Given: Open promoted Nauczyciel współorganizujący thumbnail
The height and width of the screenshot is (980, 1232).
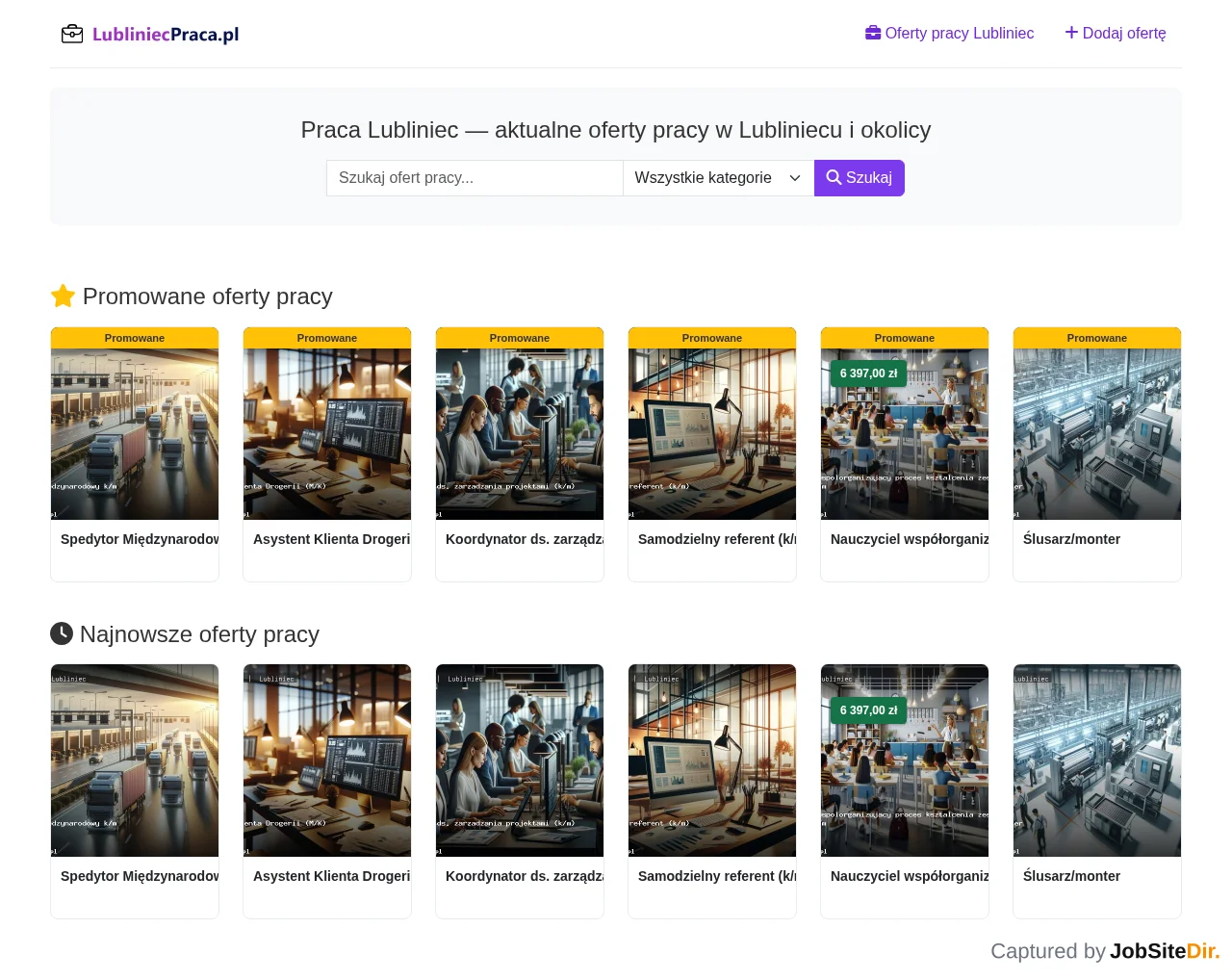Looking at the screenshot, I should pos(905,434).
